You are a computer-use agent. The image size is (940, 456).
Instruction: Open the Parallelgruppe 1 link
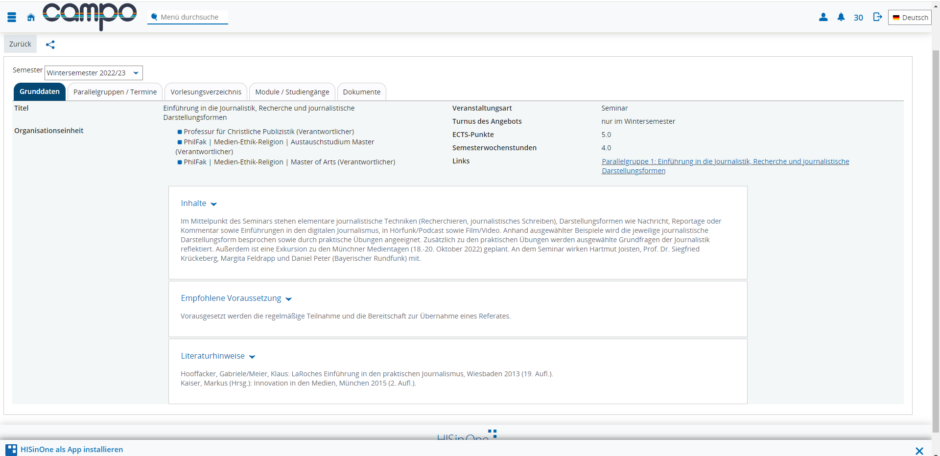point(724,161)
